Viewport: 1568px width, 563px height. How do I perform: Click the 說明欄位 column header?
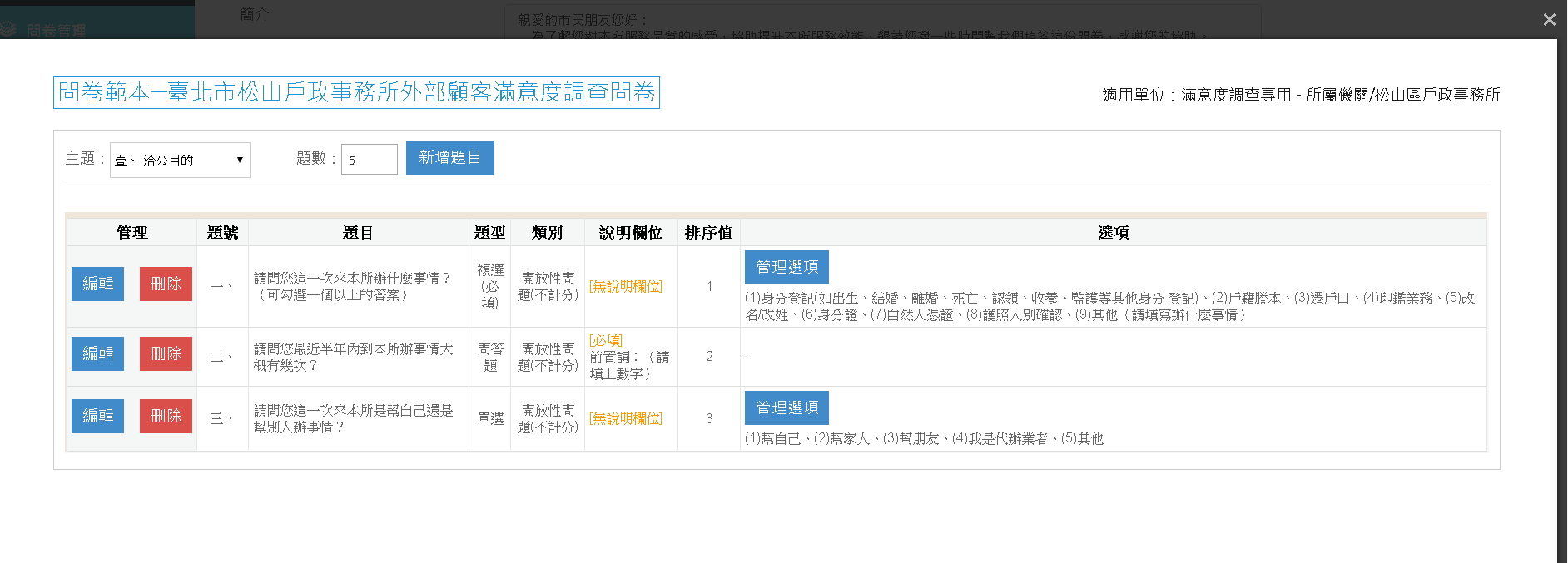(631, 233)
